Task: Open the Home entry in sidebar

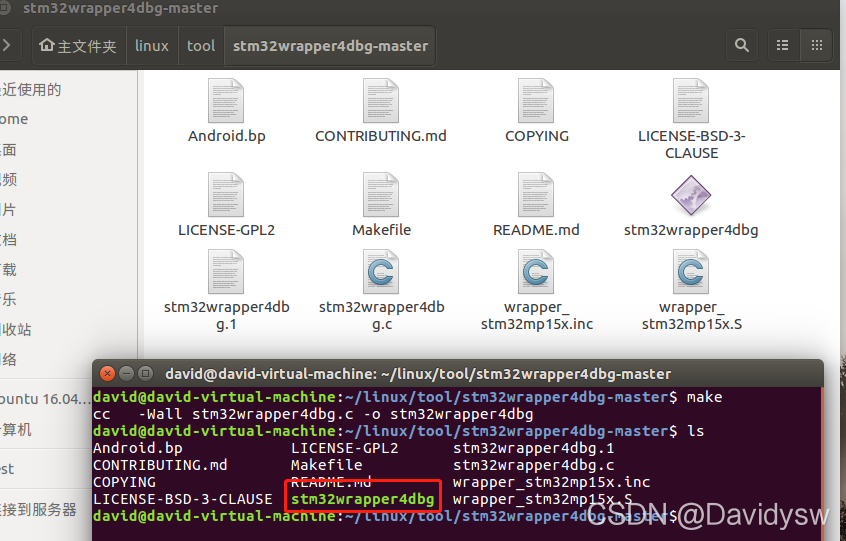Action: pos(14,119)
